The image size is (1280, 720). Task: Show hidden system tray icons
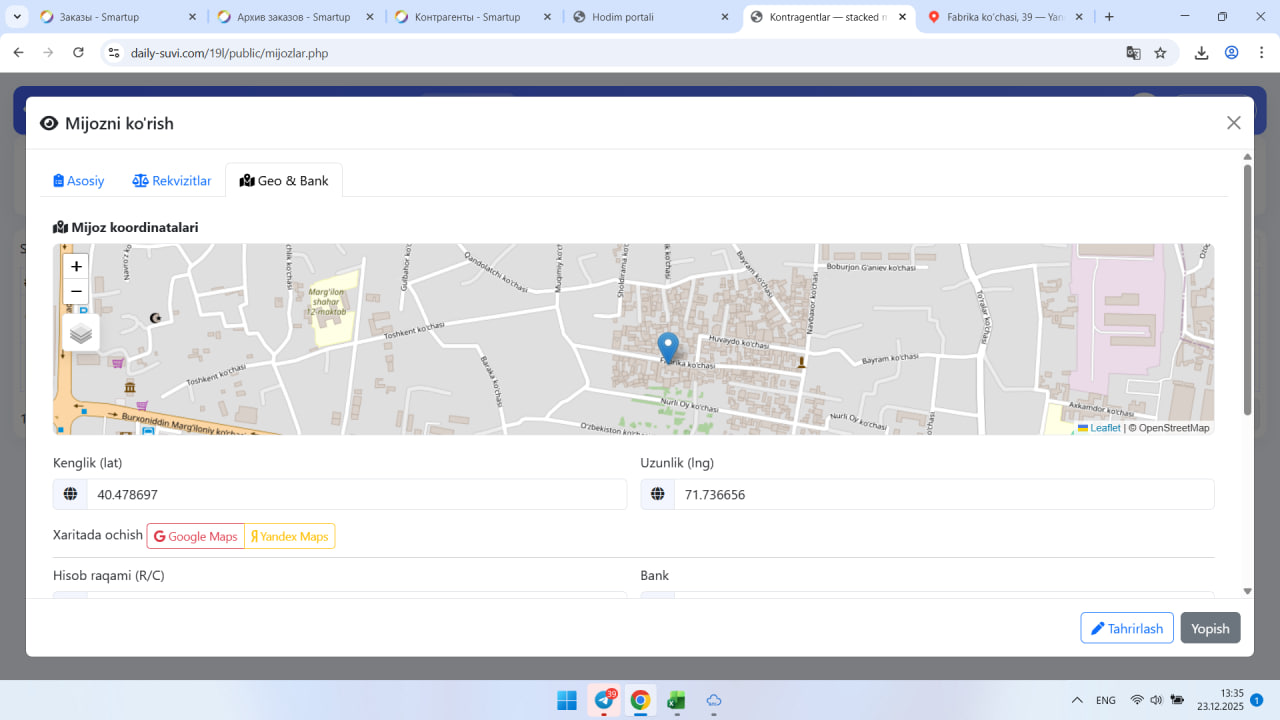pos(1077,700)
